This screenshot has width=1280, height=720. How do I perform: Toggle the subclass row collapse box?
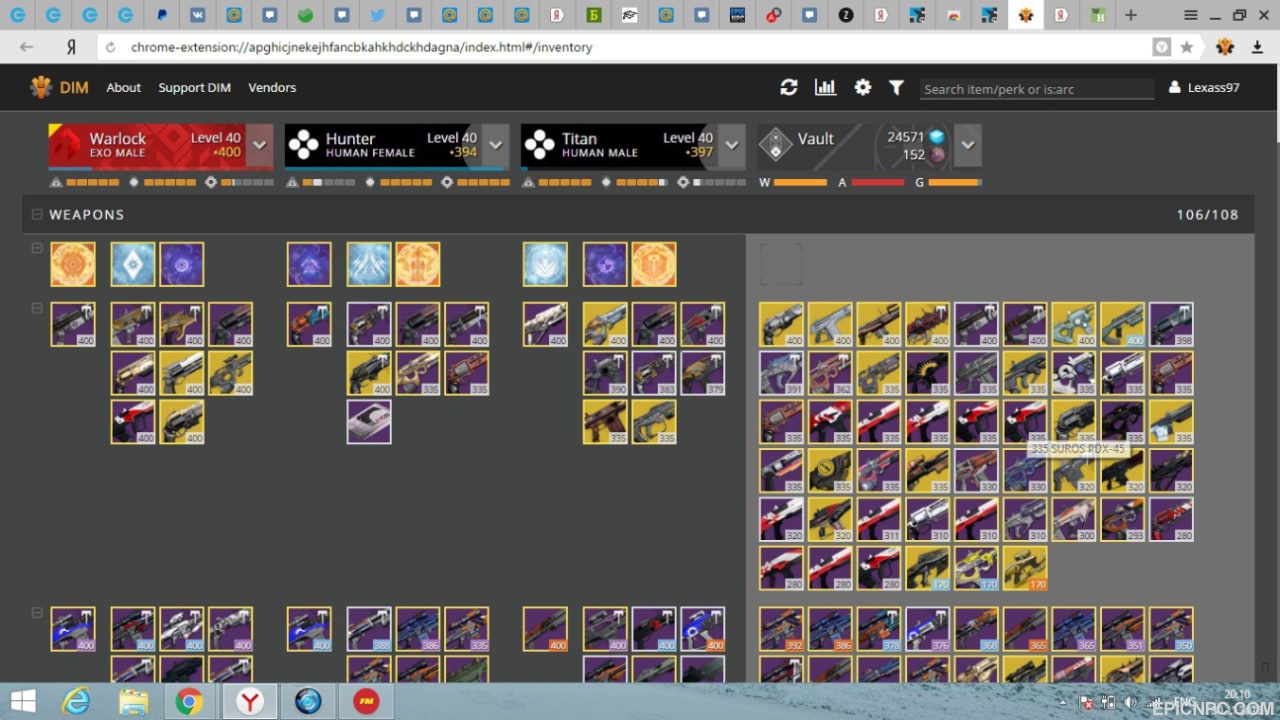[x=37, y=248]
